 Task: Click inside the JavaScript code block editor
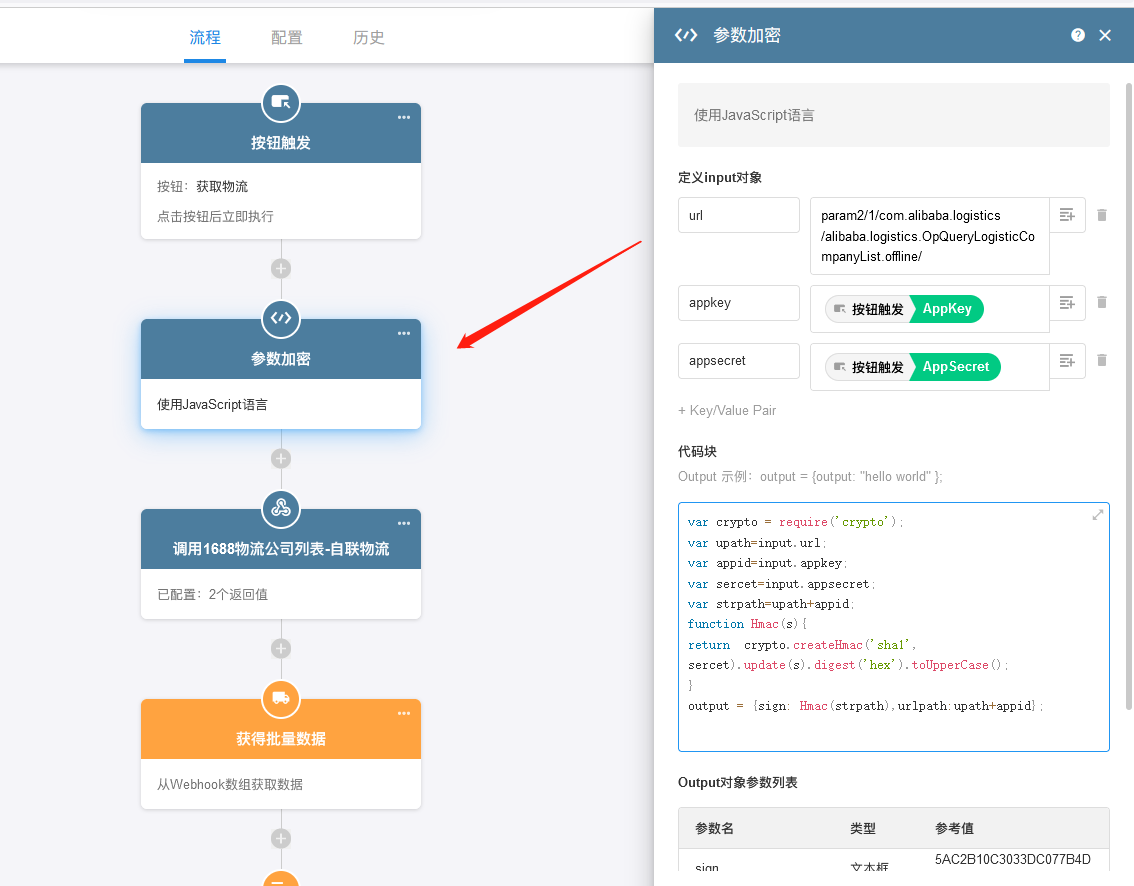[893, 627]
